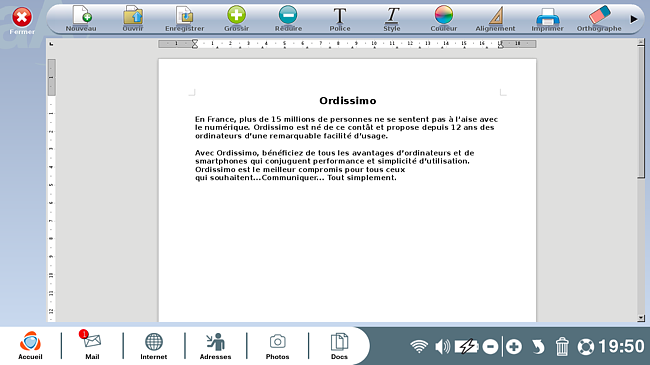Zoom in with the plus status button
This screenshot has height=365, width=650.
(x=514, y=347)
